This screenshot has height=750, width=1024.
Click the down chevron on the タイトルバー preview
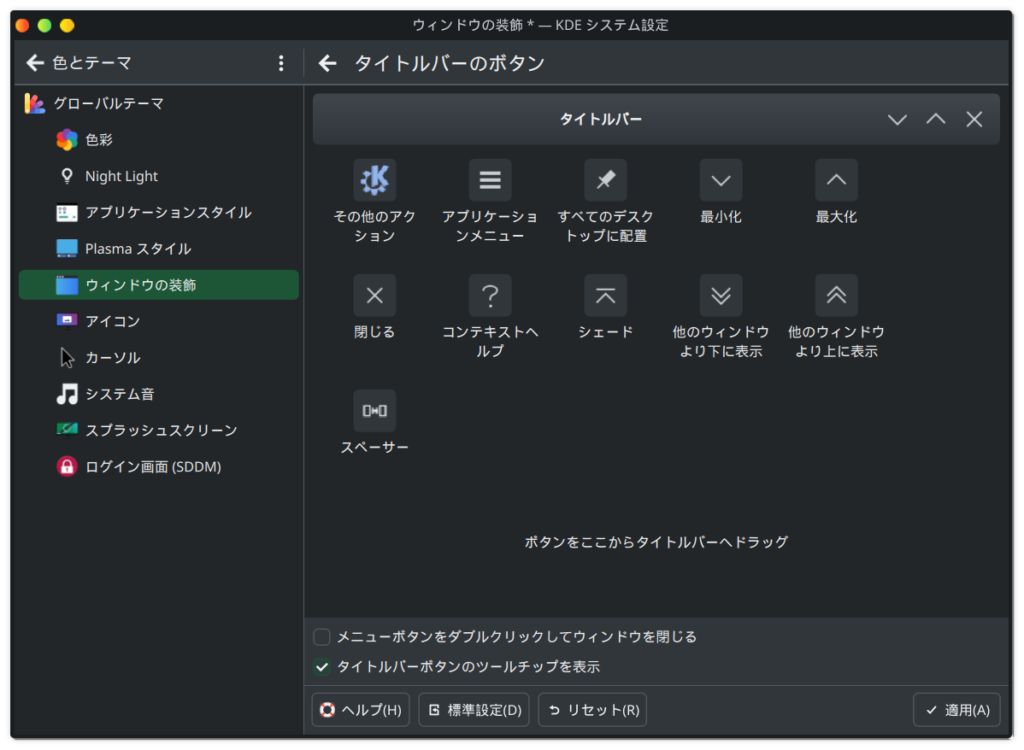click(897, 119)
